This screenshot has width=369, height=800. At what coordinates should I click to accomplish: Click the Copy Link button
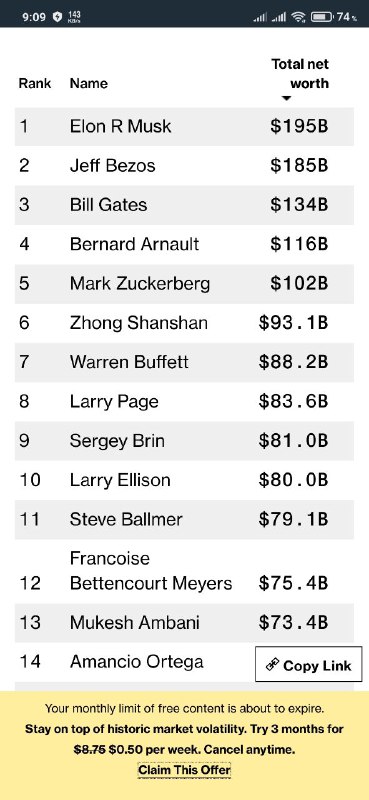[x=309, y=664]
